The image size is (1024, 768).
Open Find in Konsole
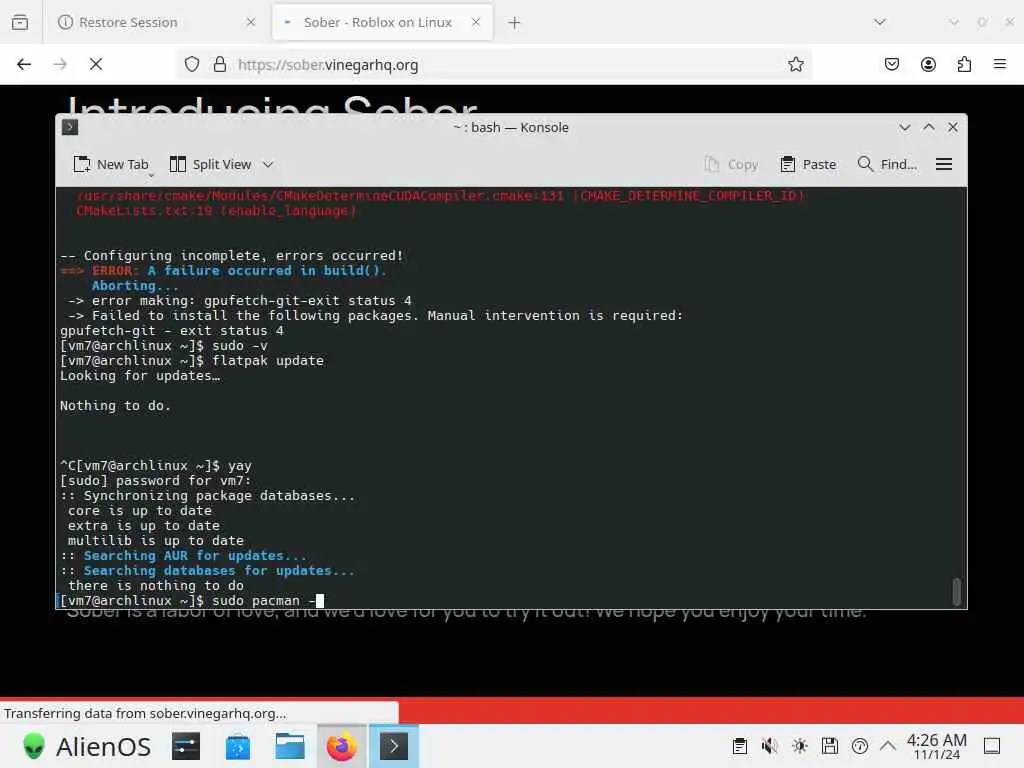click(888, 165)
